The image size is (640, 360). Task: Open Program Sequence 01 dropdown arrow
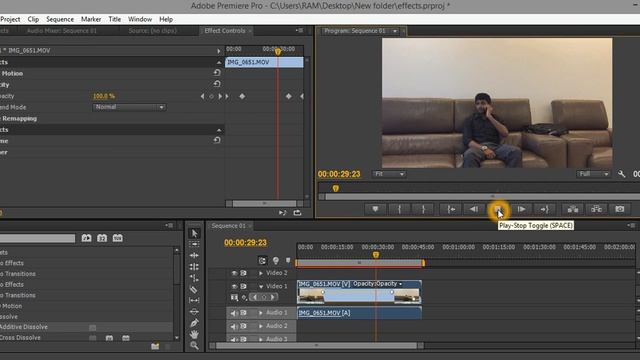tap(395, 31)
